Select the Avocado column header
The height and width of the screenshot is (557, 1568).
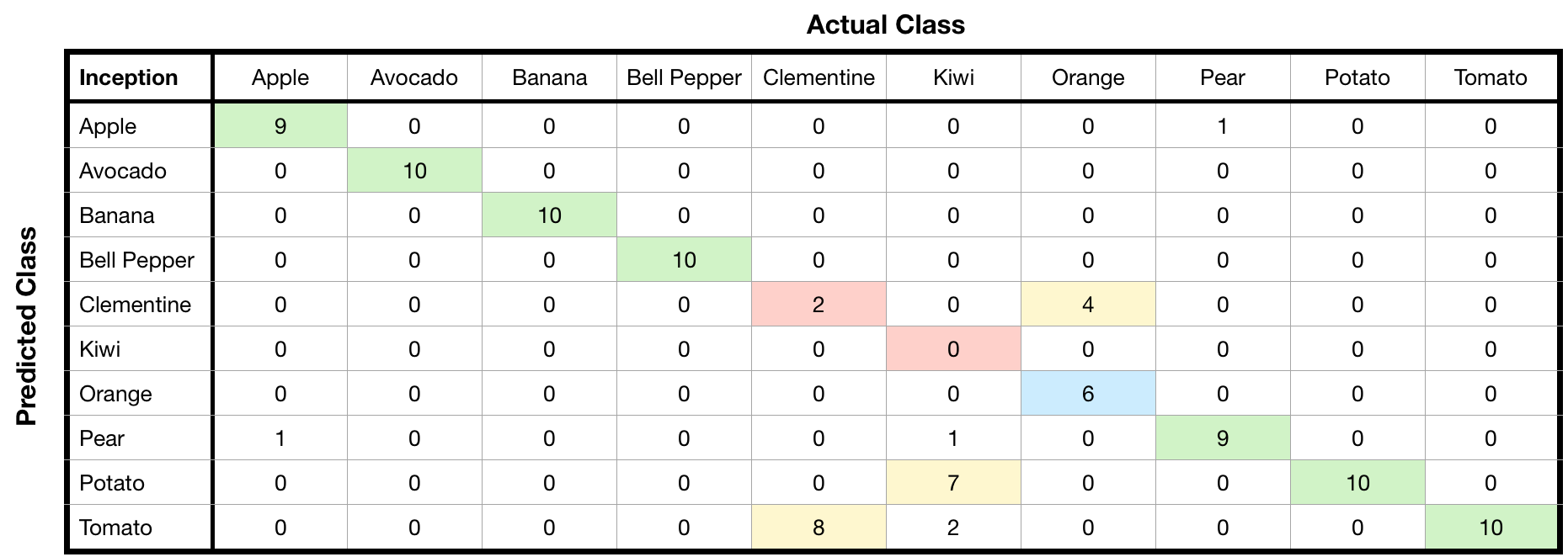414,77
